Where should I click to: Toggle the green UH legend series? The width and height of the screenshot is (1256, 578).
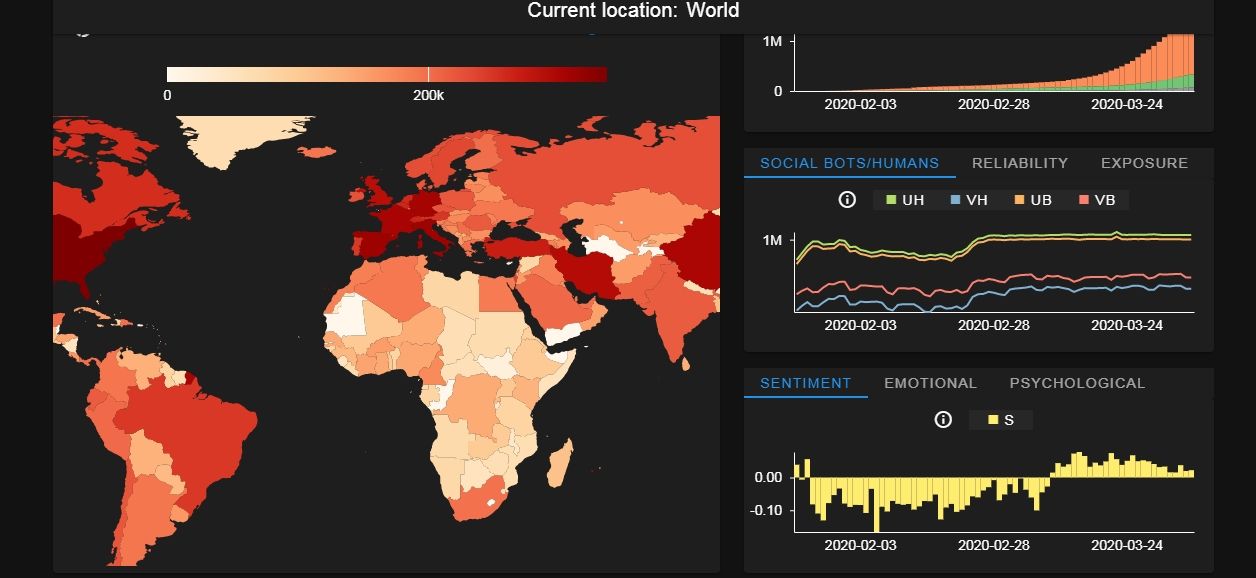pyautogui.click(x=903, y=200)
